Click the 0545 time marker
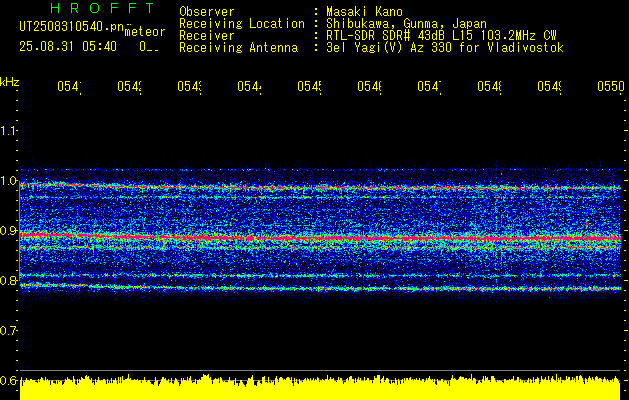This screenshot has height=400, width=629. [310, 86]
